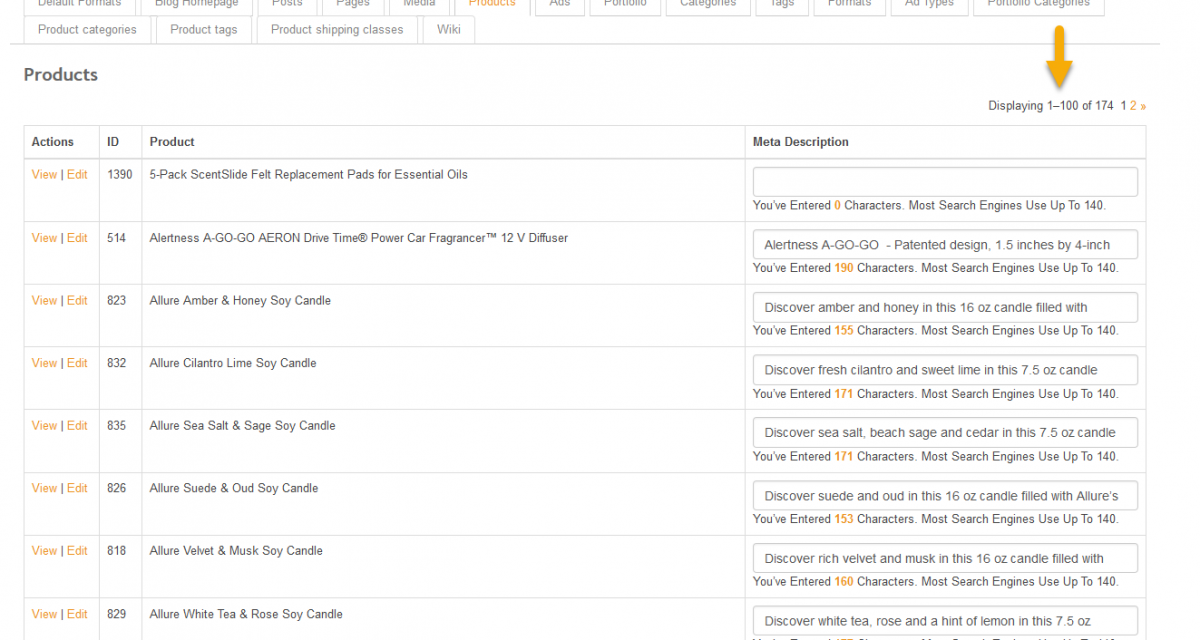
Task: Click the » next page arrow
Action: pos(1143,106)
